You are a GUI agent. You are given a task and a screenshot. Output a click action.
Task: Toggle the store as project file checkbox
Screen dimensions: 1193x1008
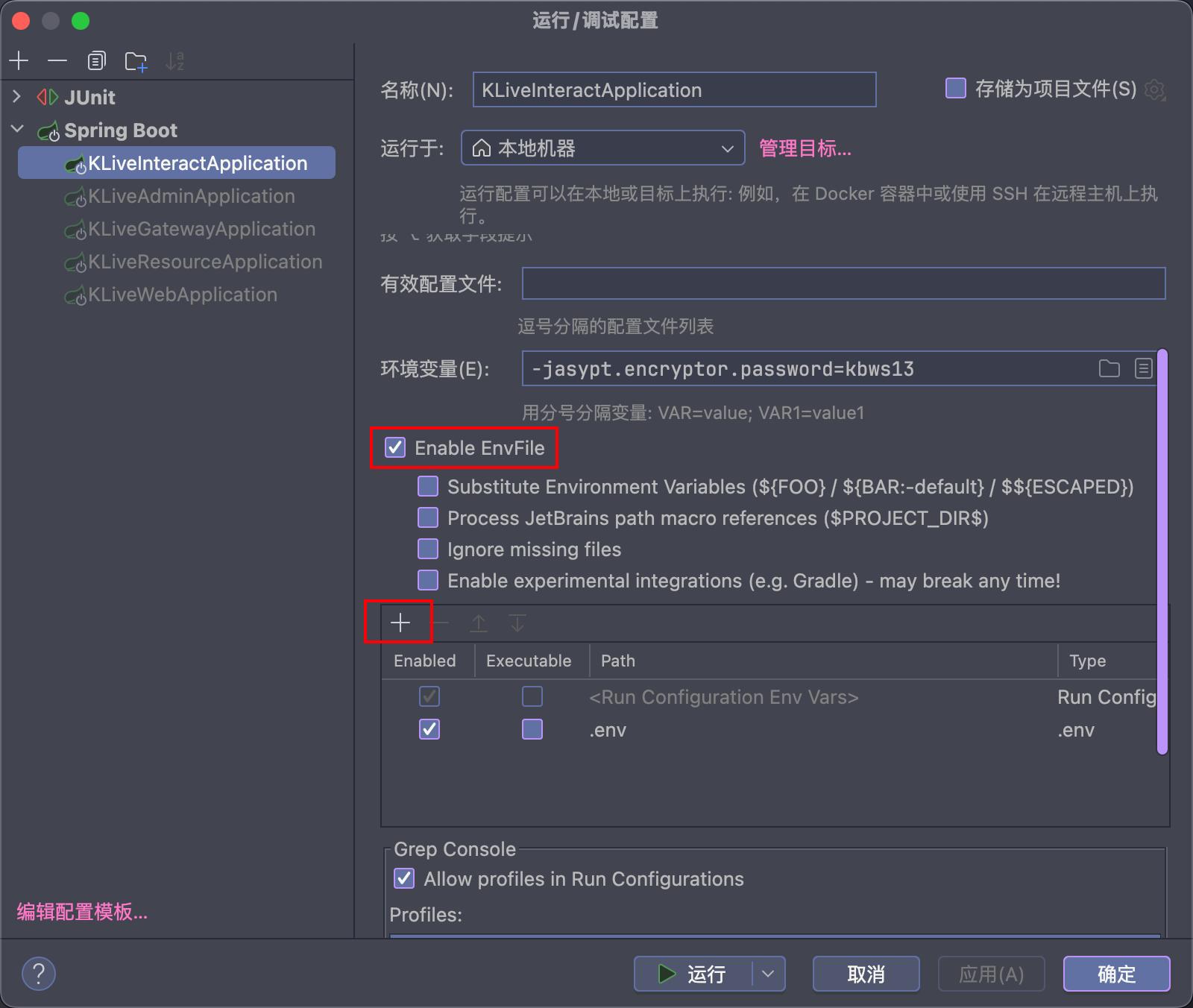956,89
